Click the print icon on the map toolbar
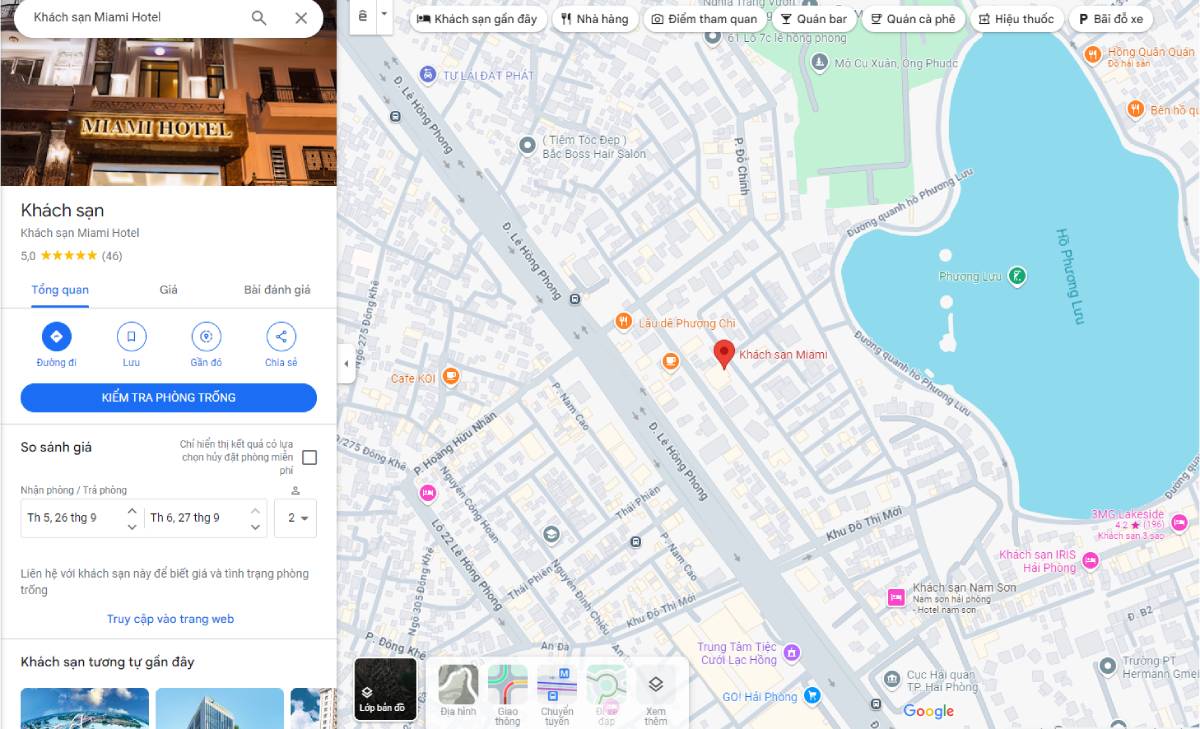This screenshot has height=729, width=1200. click(362, 17)
